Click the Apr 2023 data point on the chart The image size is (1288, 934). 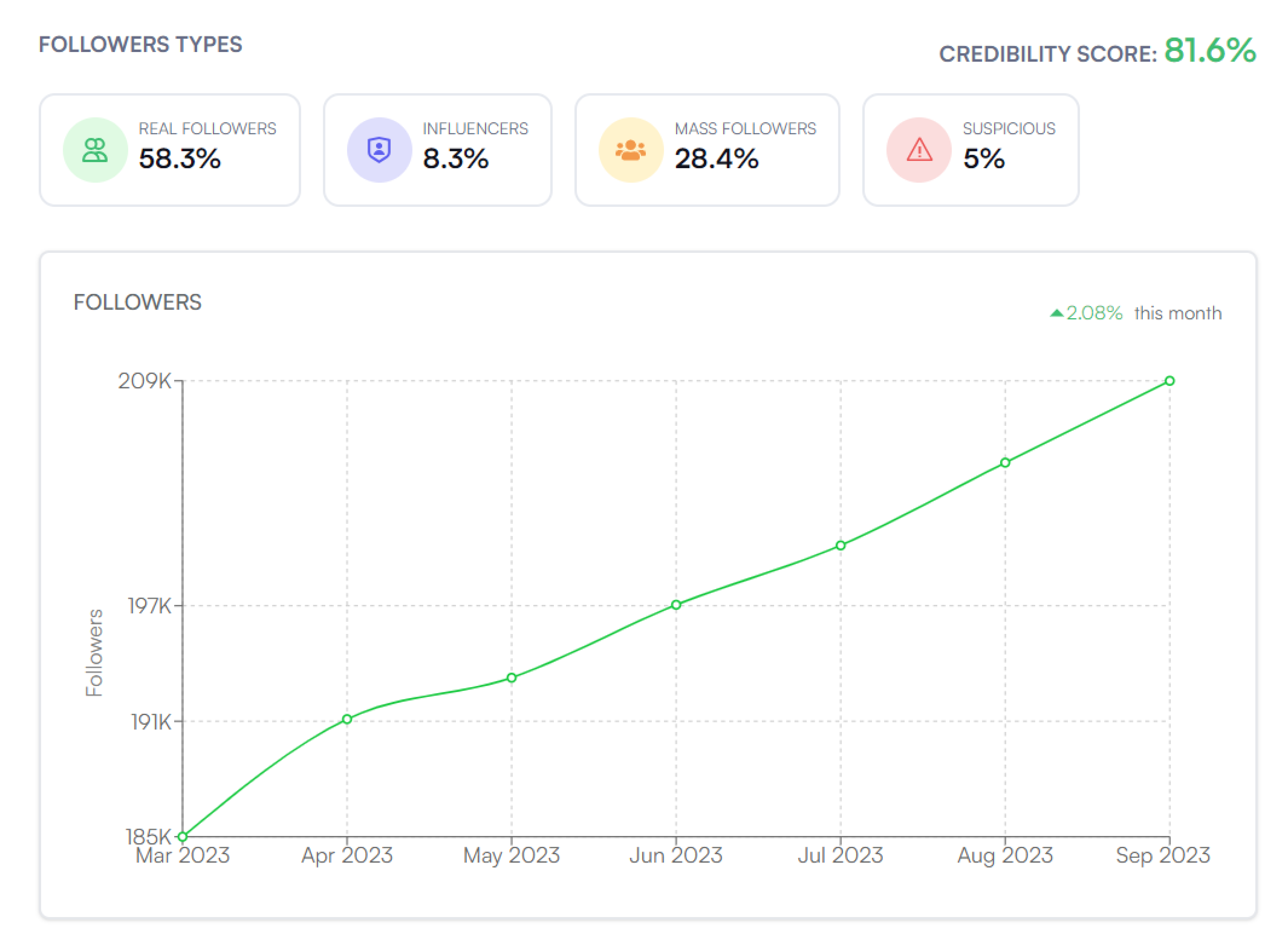[x=347, y=719]
